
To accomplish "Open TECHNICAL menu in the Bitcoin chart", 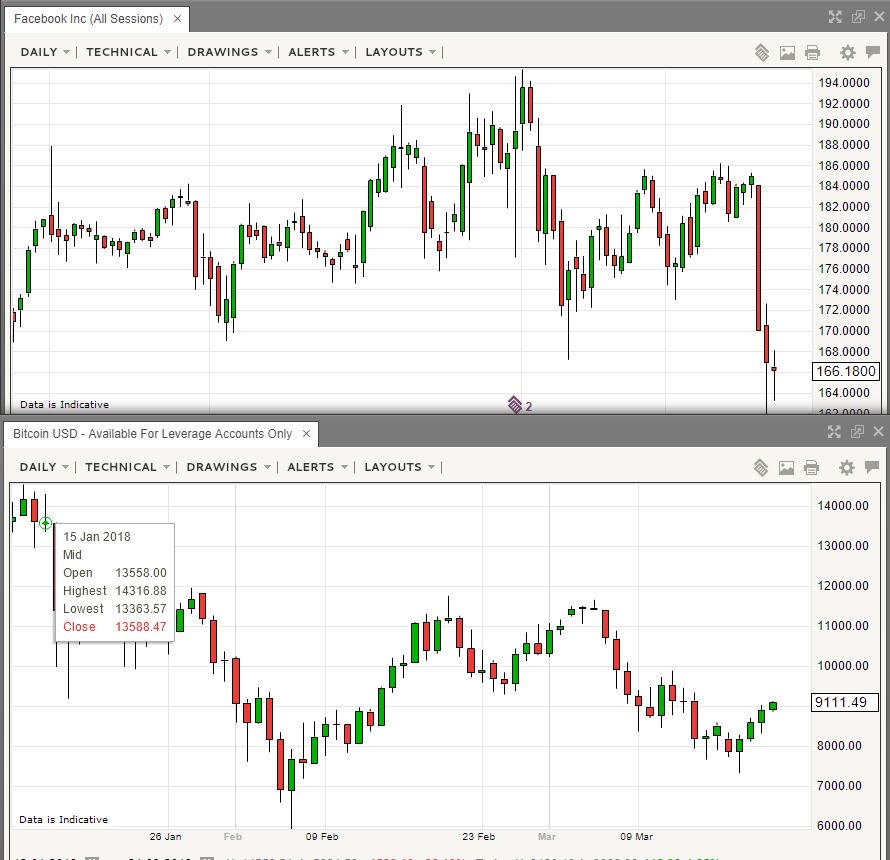I will point(127,467).
